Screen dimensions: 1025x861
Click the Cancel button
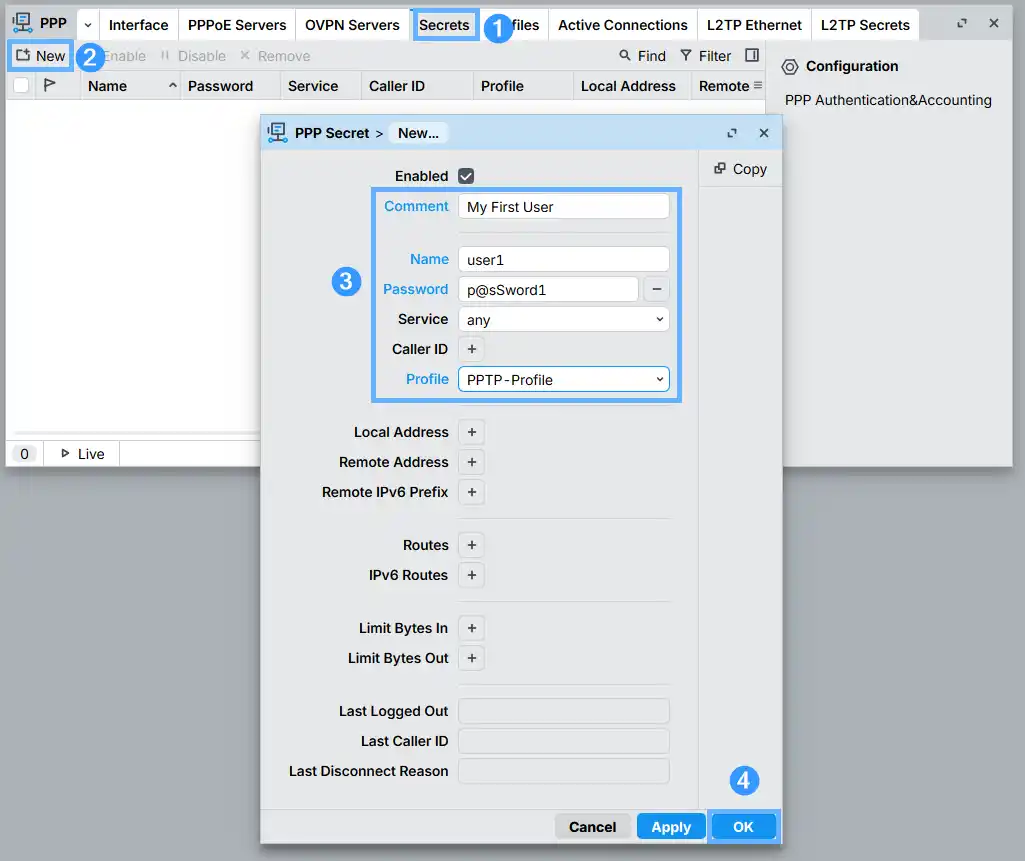tap(592, 827)
